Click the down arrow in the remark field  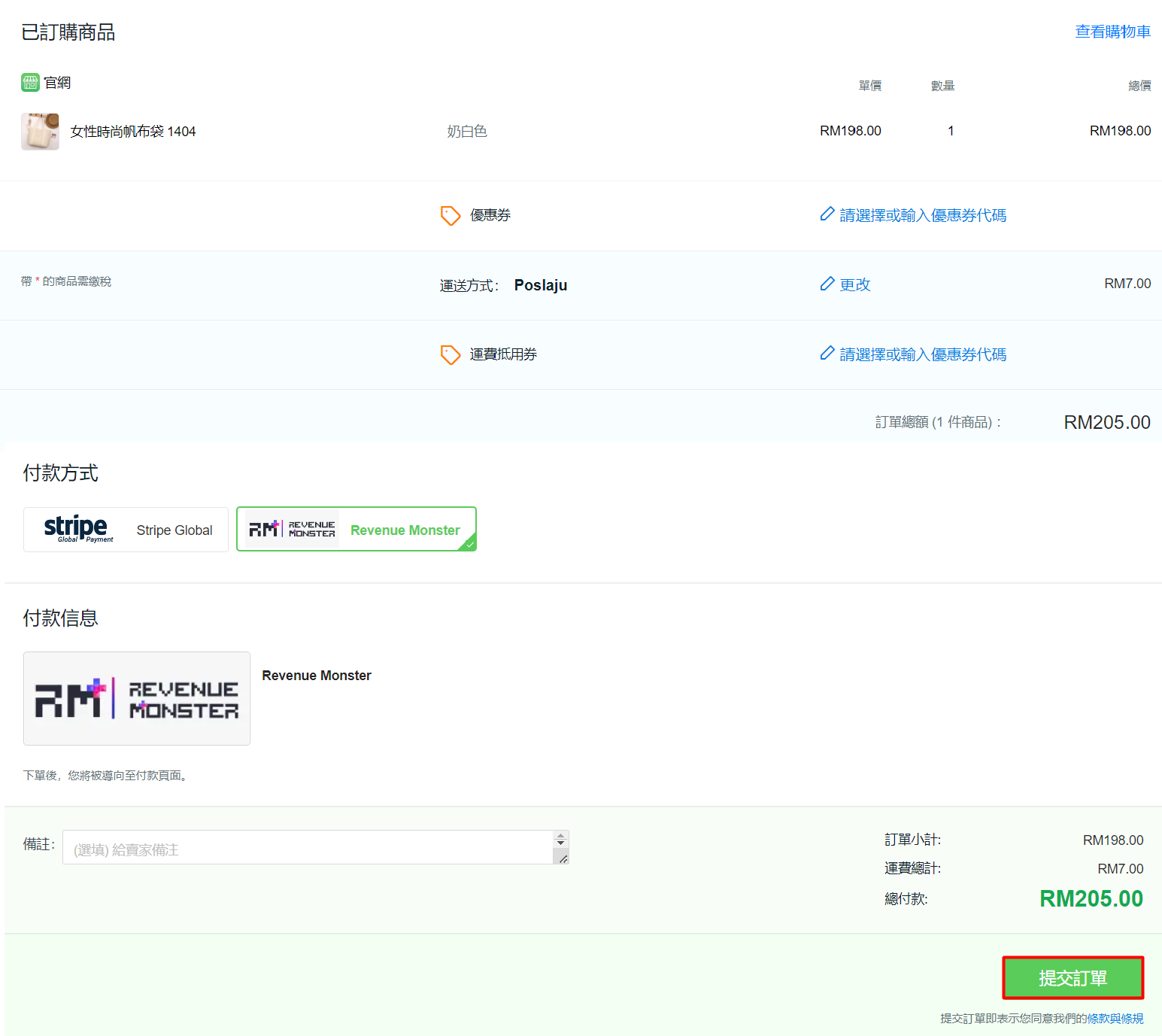[x=560, y=843]
